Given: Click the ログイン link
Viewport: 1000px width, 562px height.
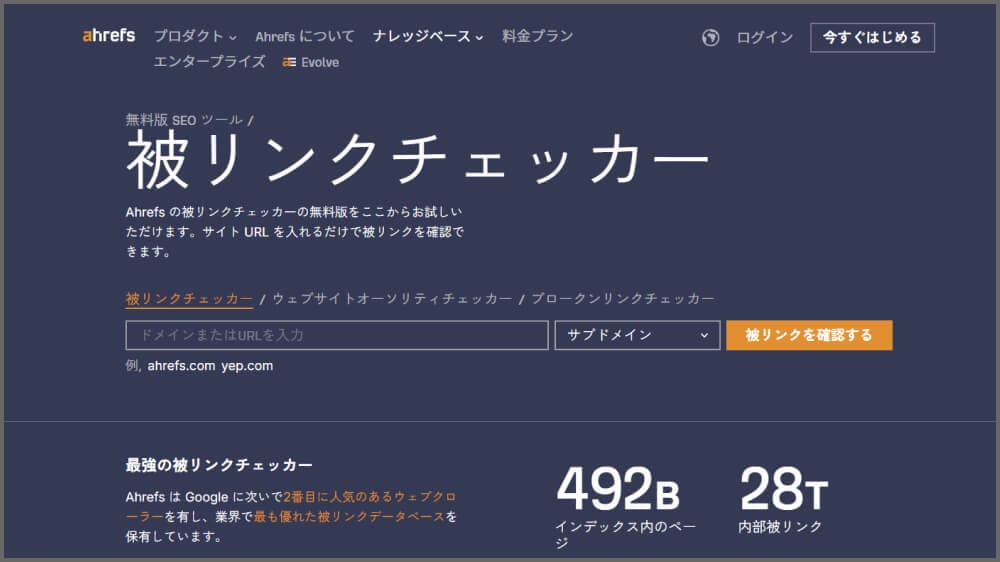Looking at the screenshot, I should 765,38.
